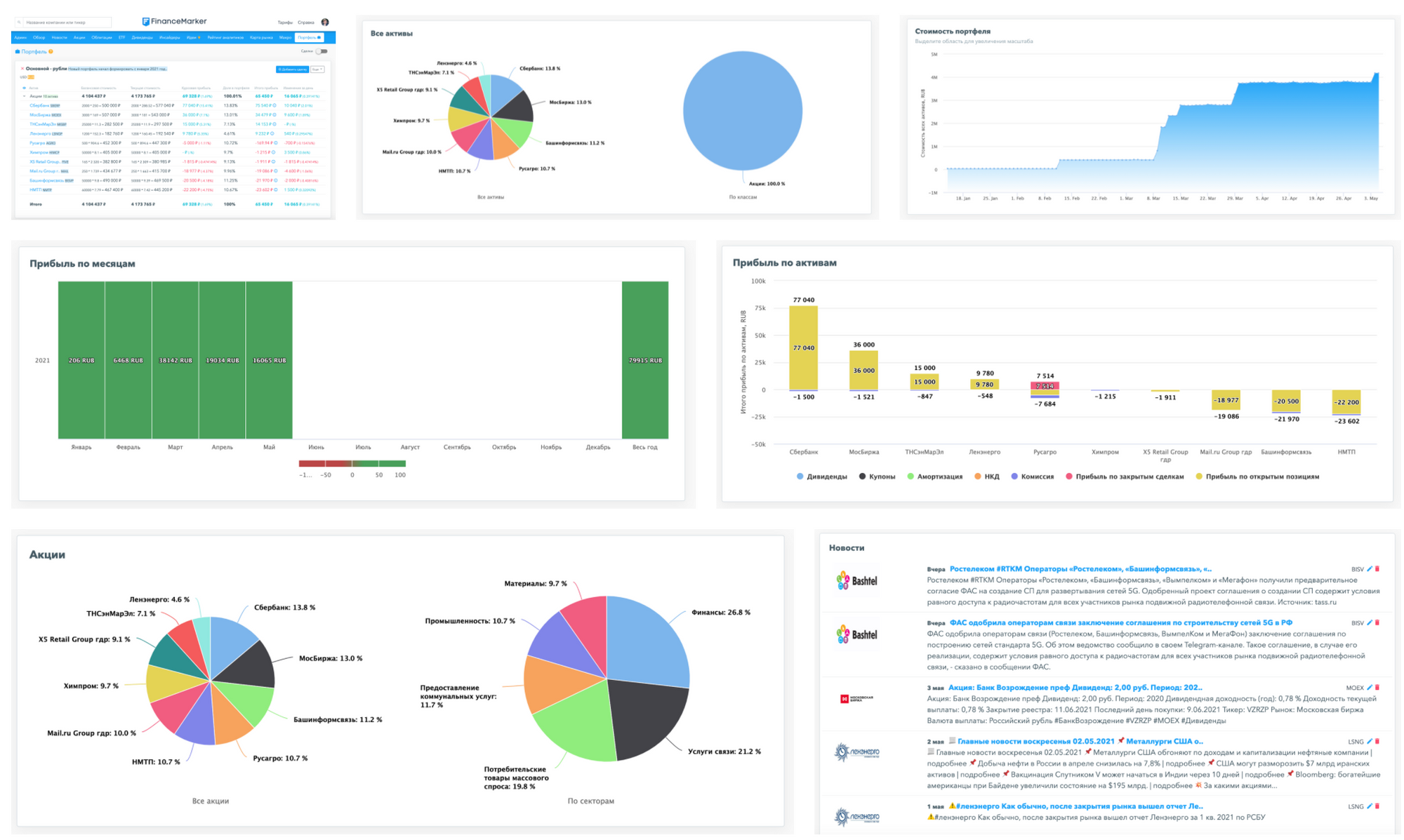The image size is (1404, 840).
Task: Toggle Дивиденды series in profit chart legend
Action: [821, 476]
